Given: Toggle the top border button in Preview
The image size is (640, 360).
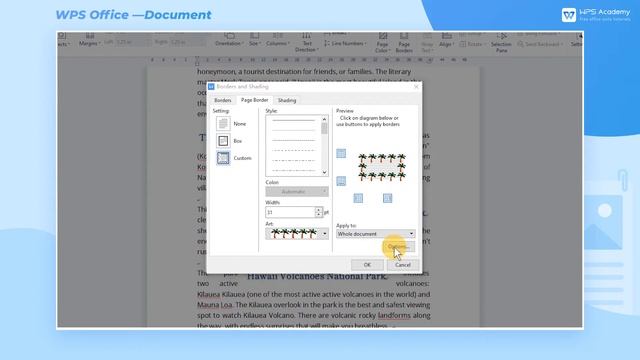Looking at the screenshot, I should point(341,153).
